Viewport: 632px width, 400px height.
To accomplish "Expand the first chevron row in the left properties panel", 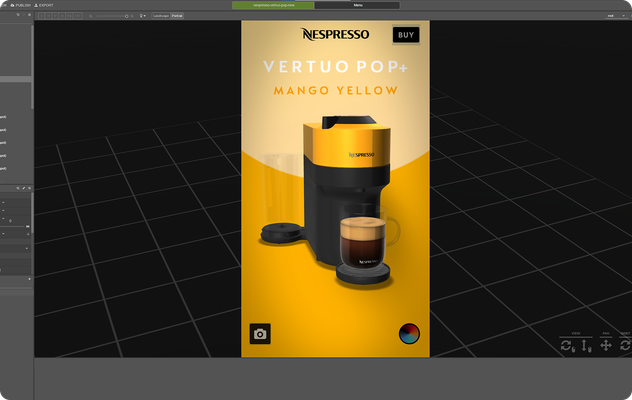I will [x=3, y=202].
